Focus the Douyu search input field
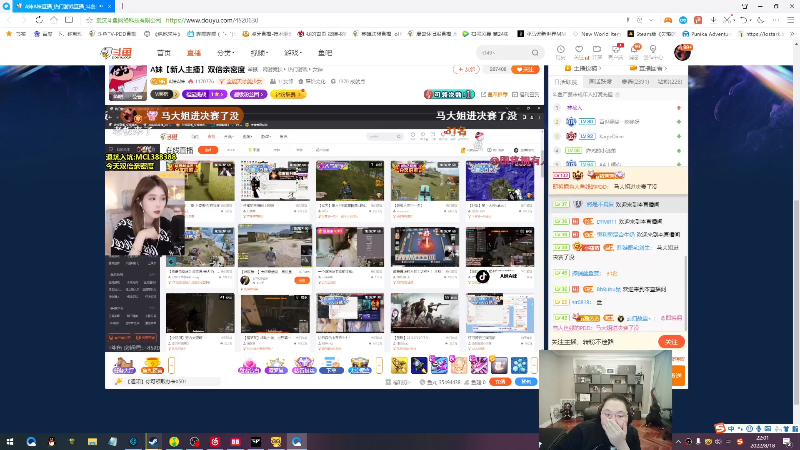Screen dimensions: 800x450 pyautogui.click(x=504, y=53)
